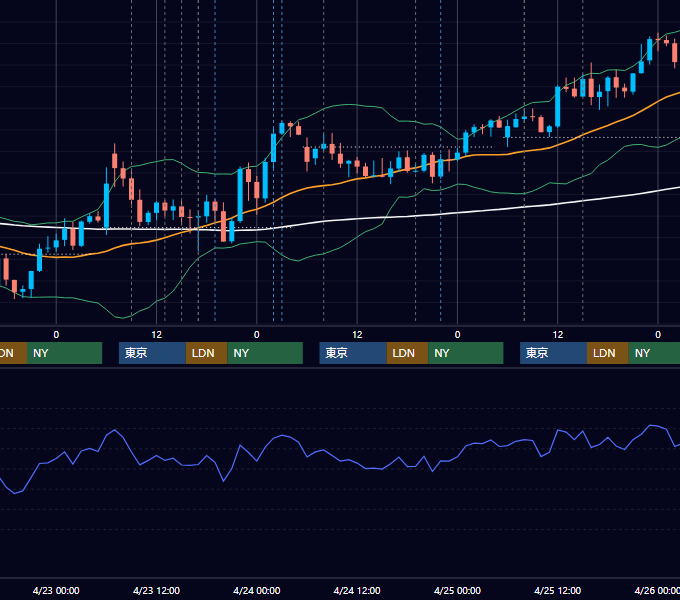Click the LDN session block on 4/23
The height and width of the screenshot is (600, 680).
pyautogui.click(x=206, y=353)
